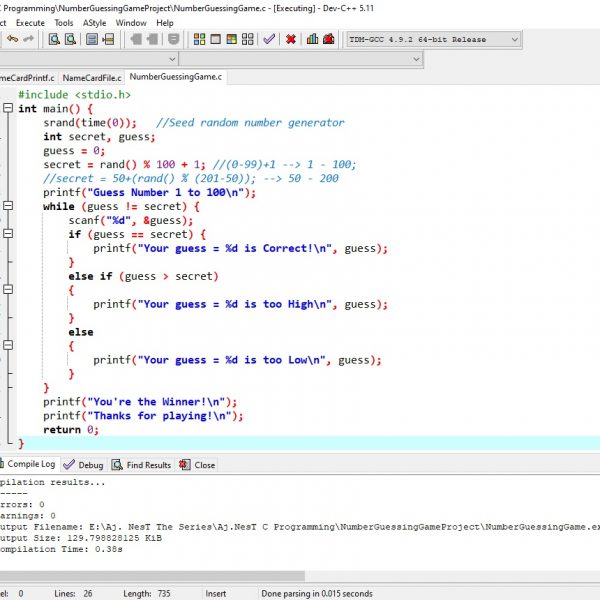Open the AStyle menu

click(92, 22)
